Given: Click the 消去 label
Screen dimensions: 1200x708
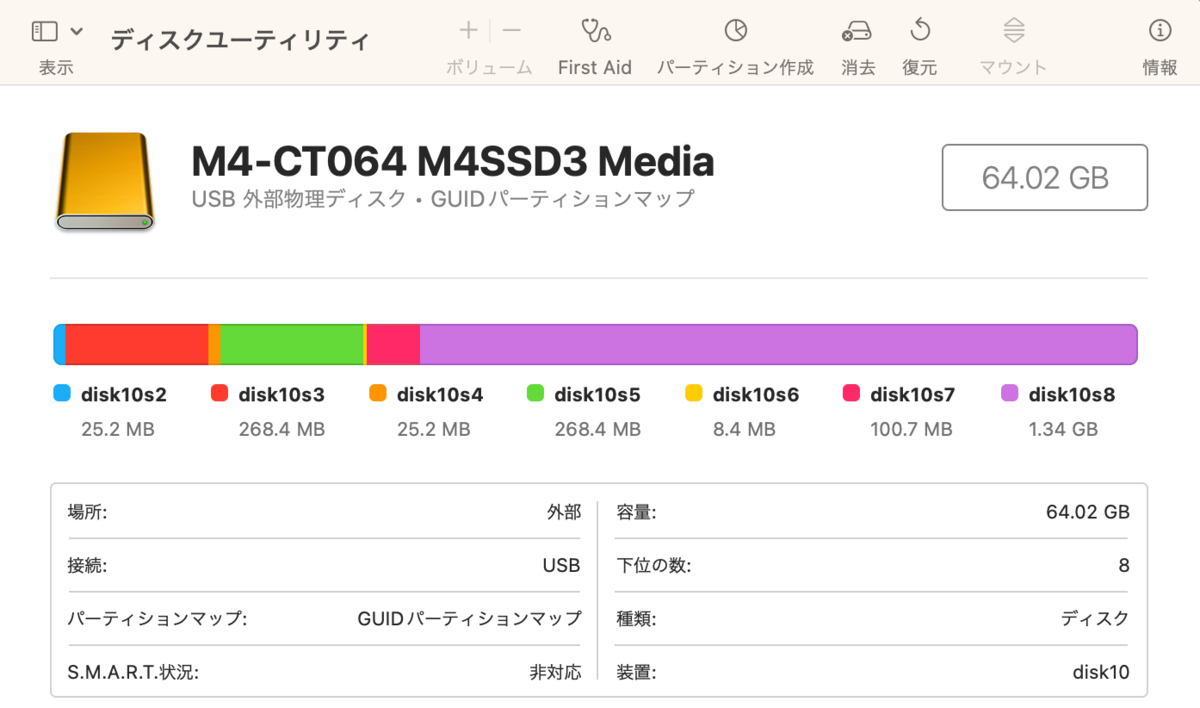Looking at the screenshot, I should pyautogui.click(x=858, y=67).
